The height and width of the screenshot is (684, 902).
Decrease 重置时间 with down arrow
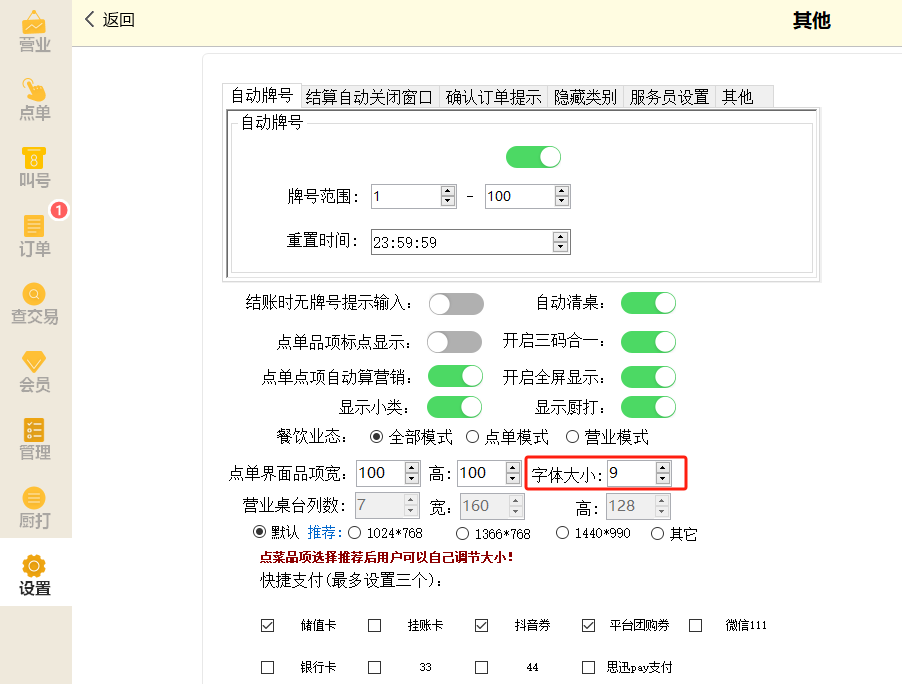(560, 248)
